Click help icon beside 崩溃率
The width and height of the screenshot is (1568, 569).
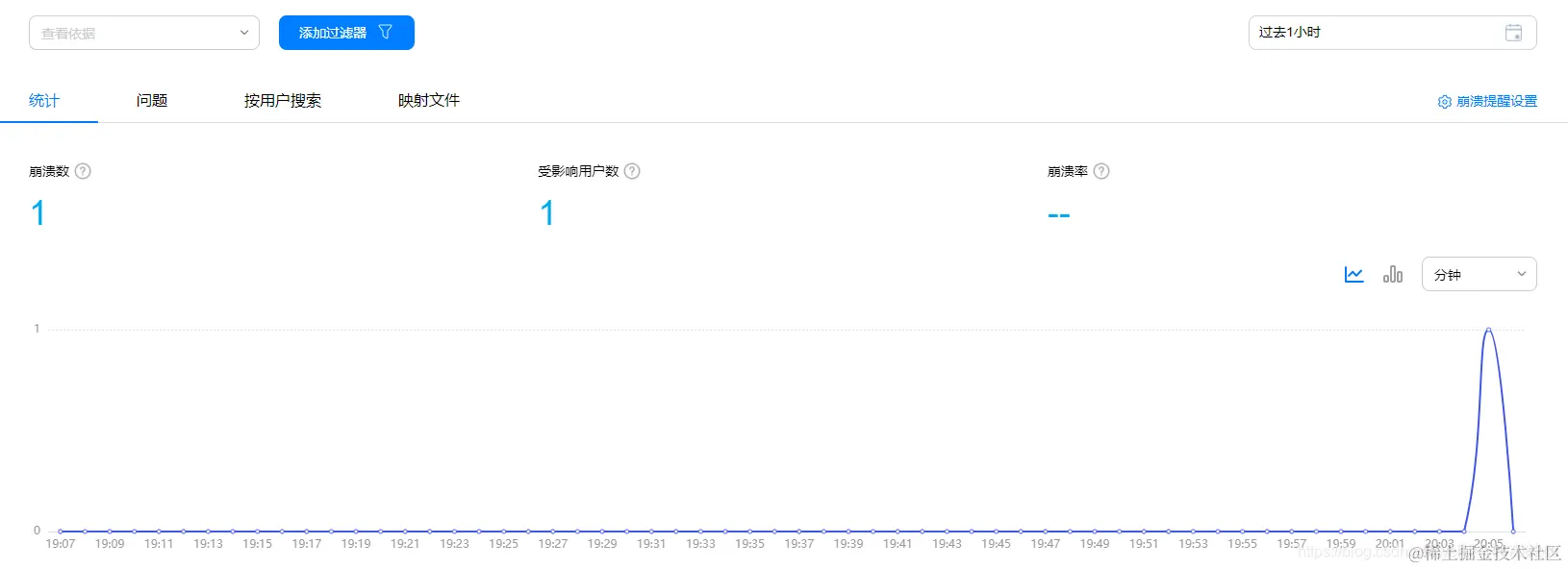tap(1101, 171)
